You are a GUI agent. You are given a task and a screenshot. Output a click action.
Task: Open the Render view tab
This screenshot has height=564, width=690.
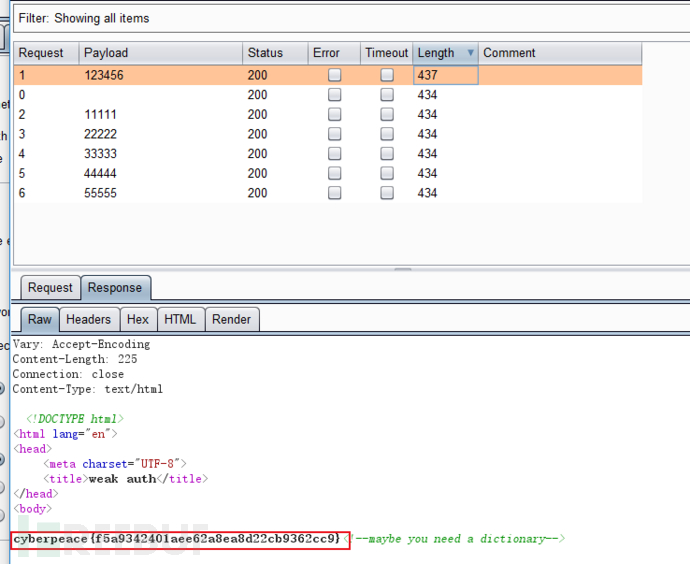(232, 319)
